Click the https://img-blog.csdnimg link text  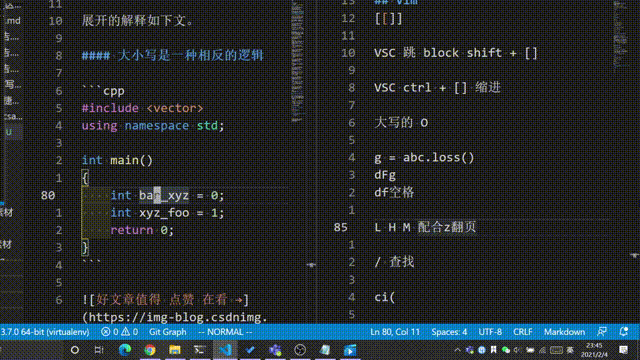click(x=175, y=317)
